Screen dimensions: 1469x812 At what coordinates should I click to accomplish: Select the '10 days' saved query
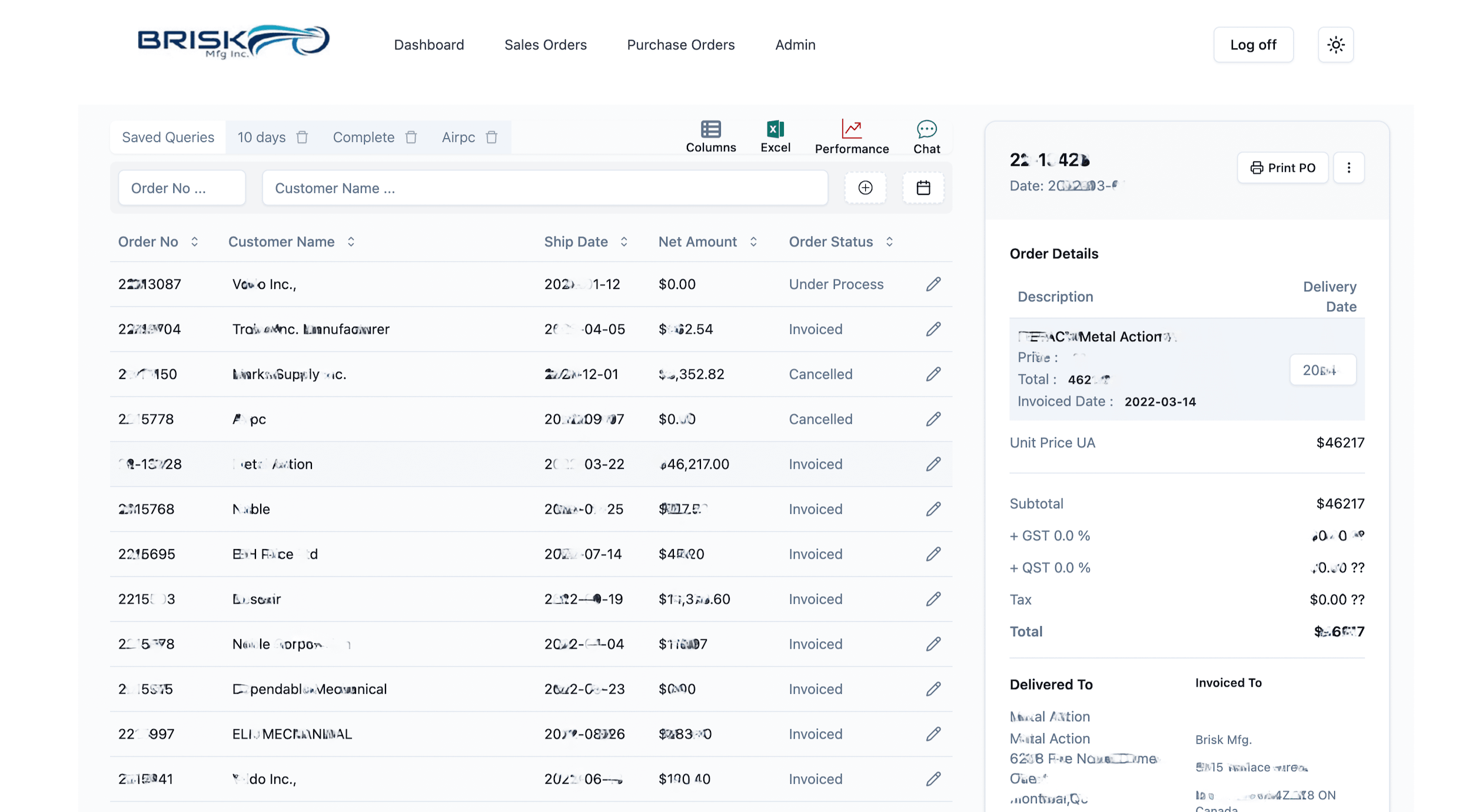(x=261, y=137)
